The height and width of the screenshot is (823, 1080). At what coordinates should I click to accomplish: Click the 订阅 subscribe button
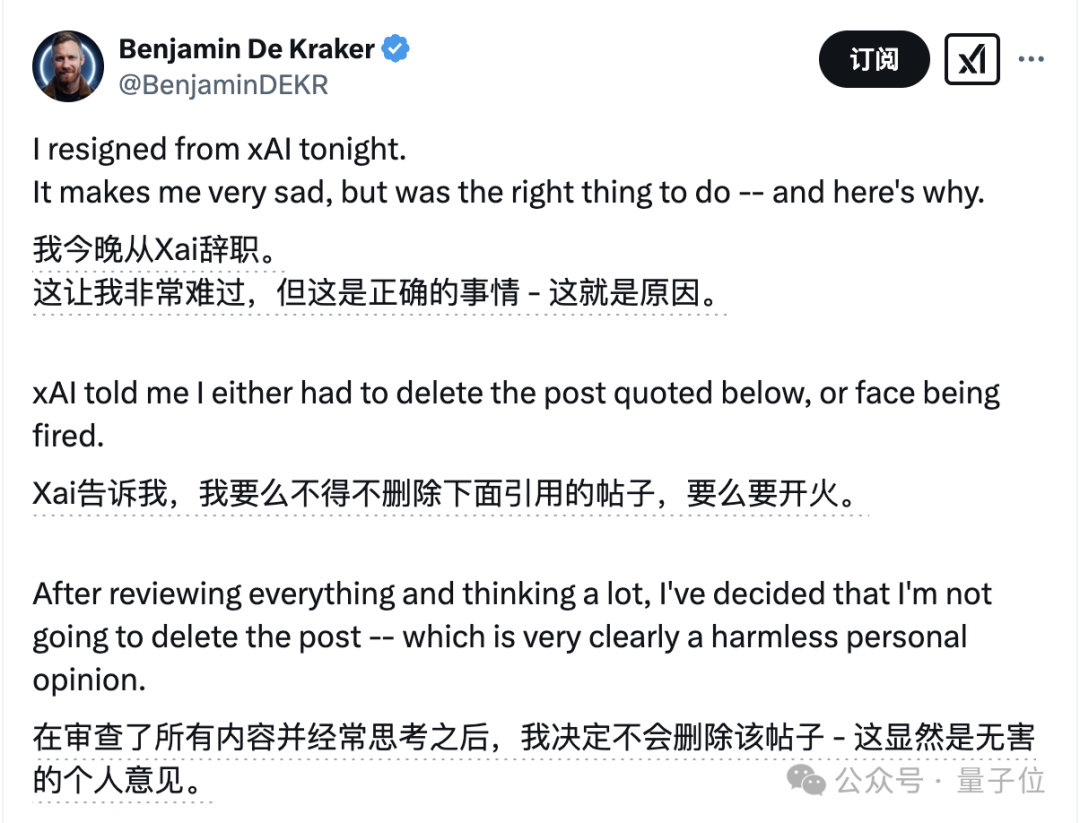tap(874, 59)
